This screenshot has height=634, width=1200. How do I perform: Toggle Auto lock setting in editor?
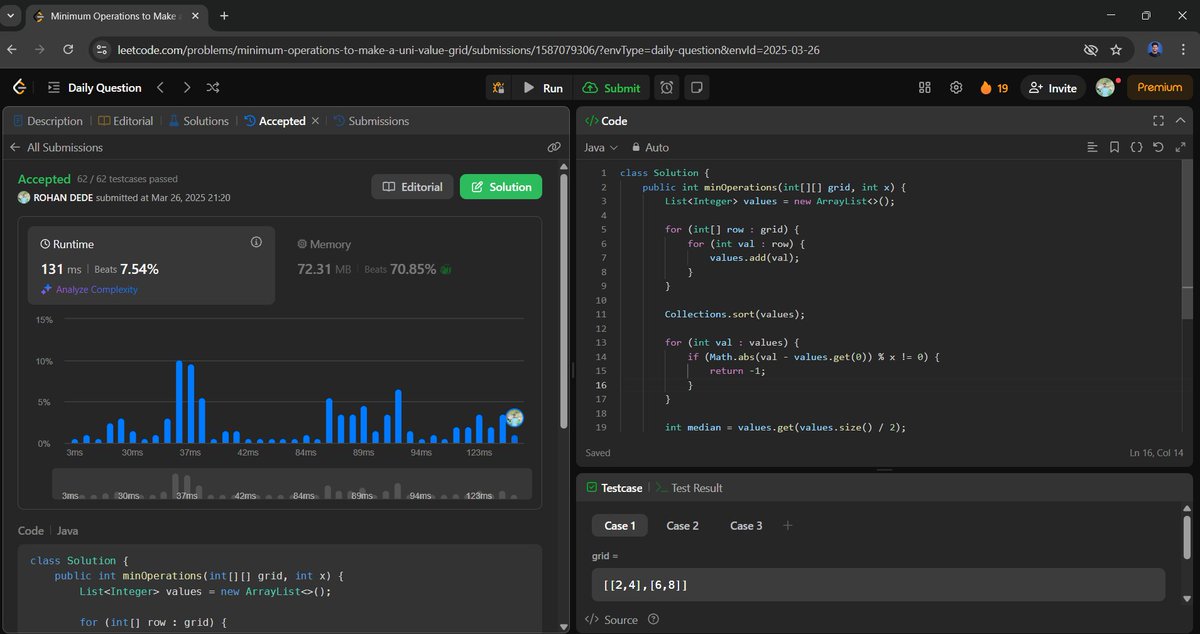click(x=650, y=147)
